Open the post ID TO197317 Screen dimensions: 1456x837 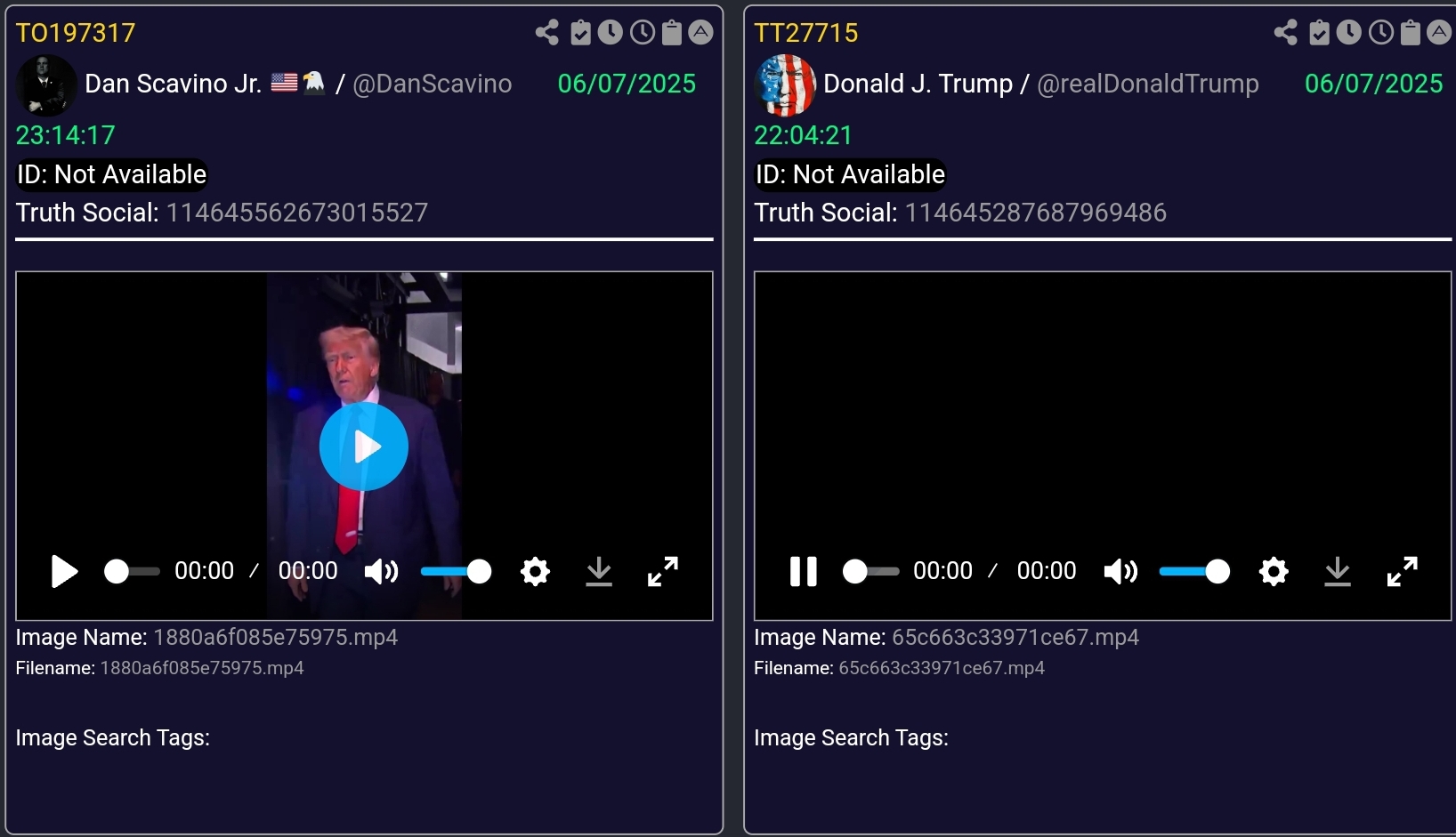[76, 33]
